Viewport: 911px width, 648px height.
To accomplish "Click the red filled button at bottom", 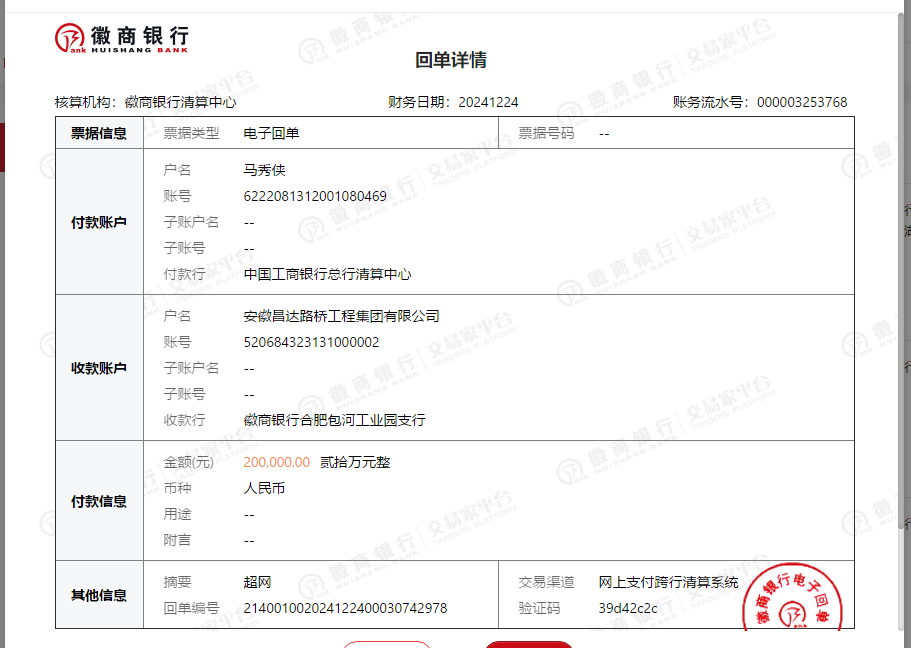I will (x=529, y=644).
